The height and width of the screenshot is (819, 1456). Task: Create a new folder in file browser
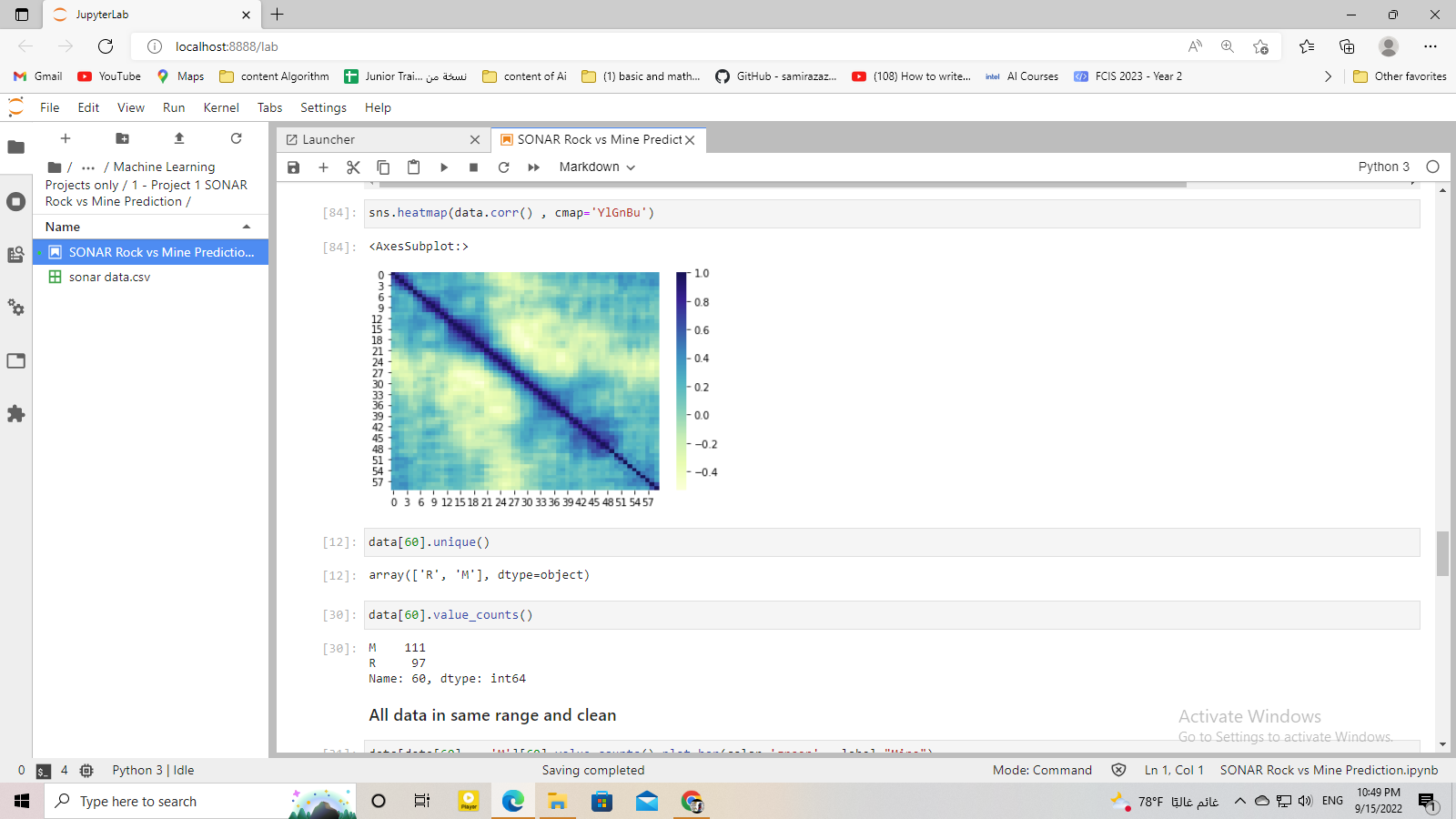[122, 138]
